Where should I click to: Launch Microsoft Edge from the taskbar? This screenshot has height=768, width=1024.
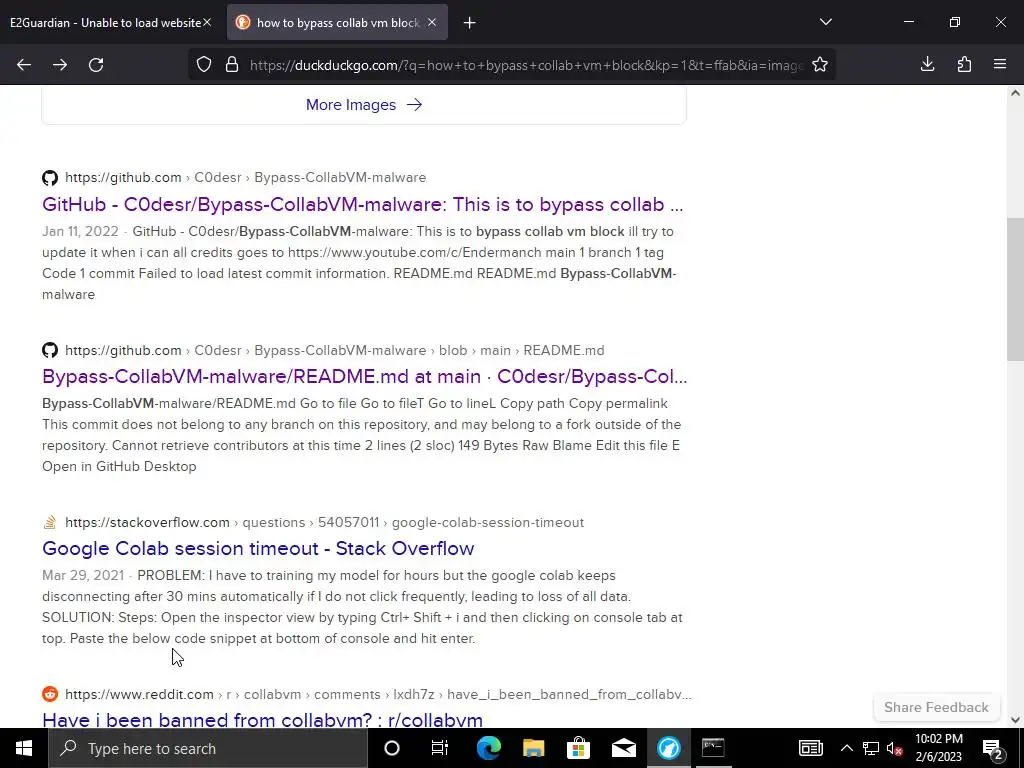click(488, 748)
